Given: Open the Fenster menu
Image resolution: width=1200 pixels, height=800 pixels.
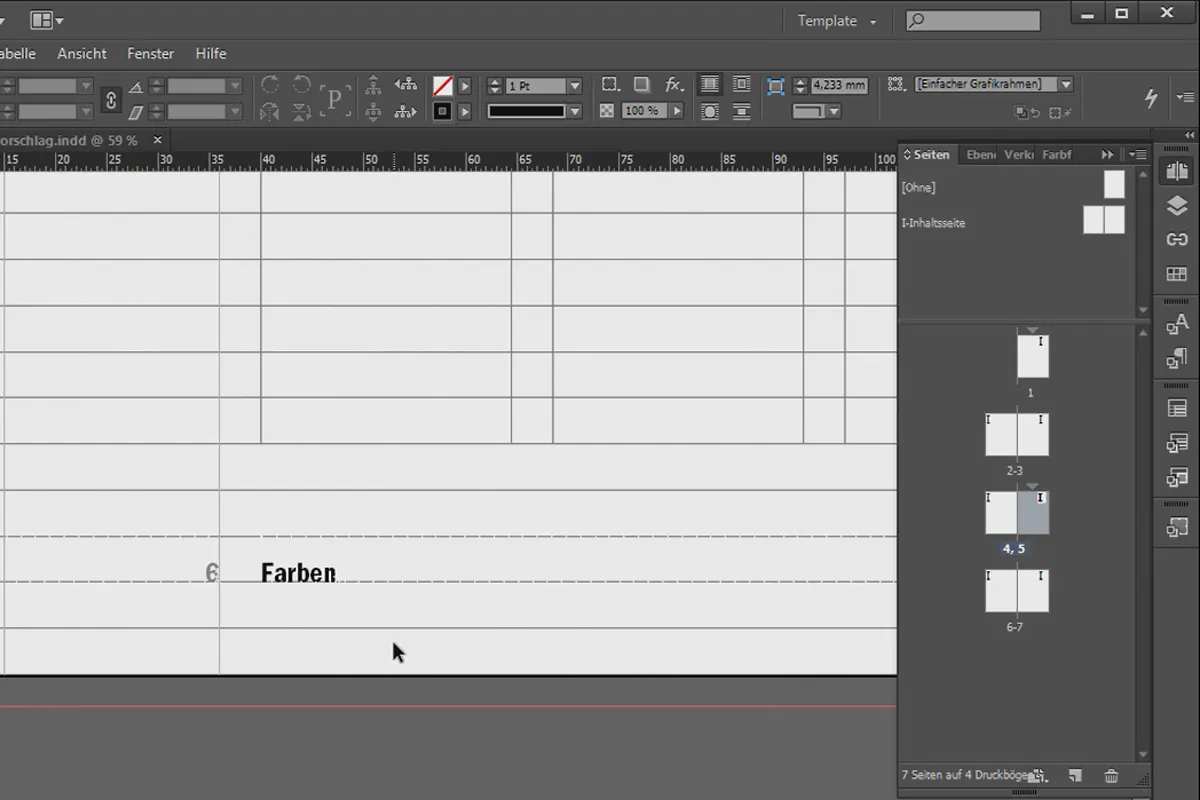Looking at the screenshot, I should (150, 53).
